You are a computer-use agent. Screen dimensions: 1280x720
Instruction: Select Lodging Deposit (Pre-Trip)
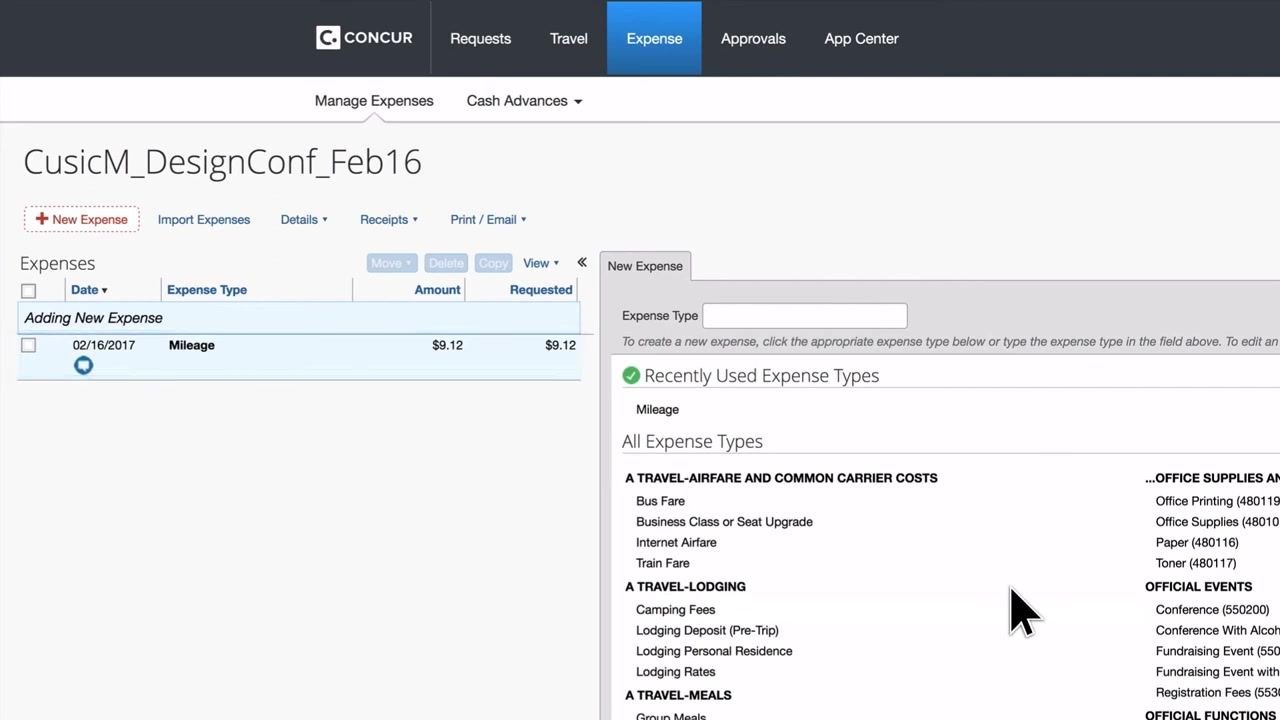pyautogui.click(x=707, y=630)
